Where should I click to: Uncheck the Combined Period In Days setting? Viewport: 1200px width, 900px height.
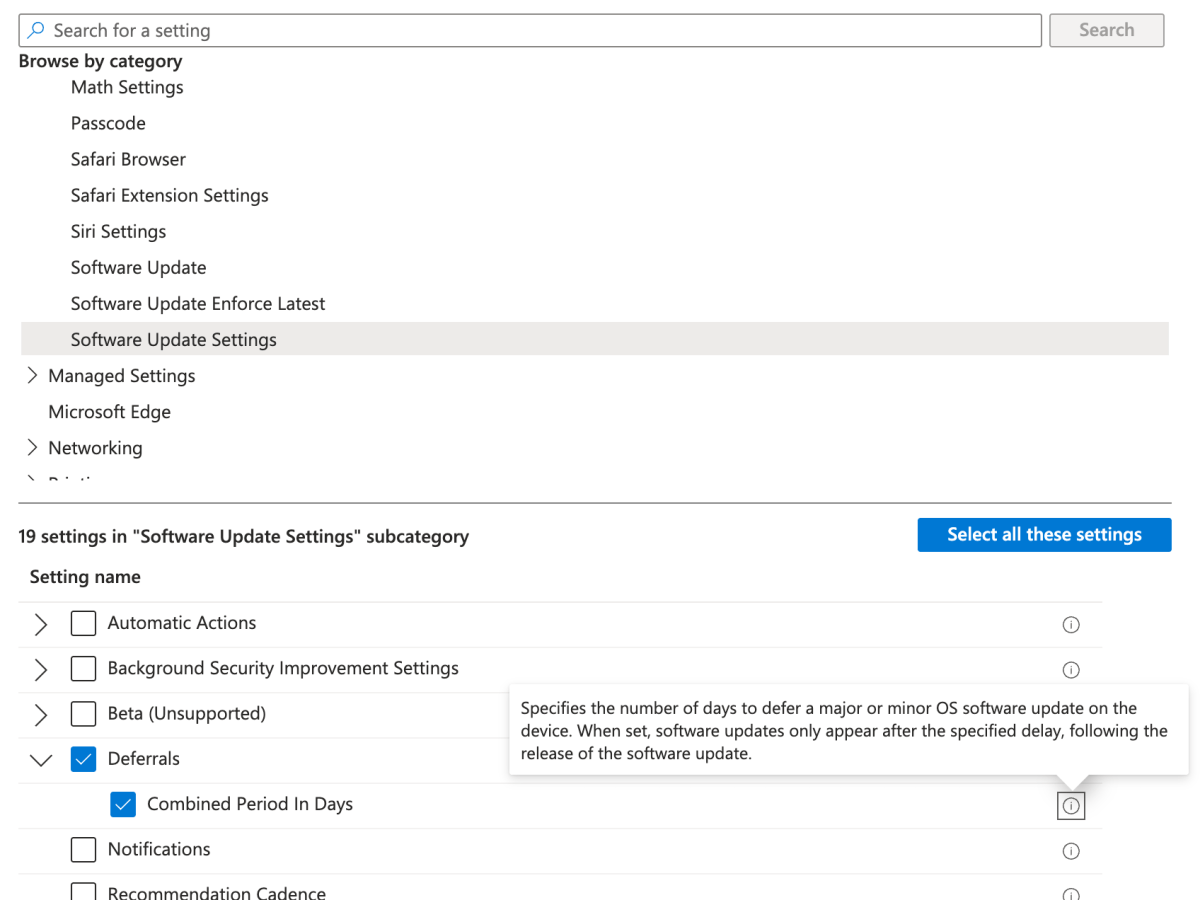(x=123, y=803)
